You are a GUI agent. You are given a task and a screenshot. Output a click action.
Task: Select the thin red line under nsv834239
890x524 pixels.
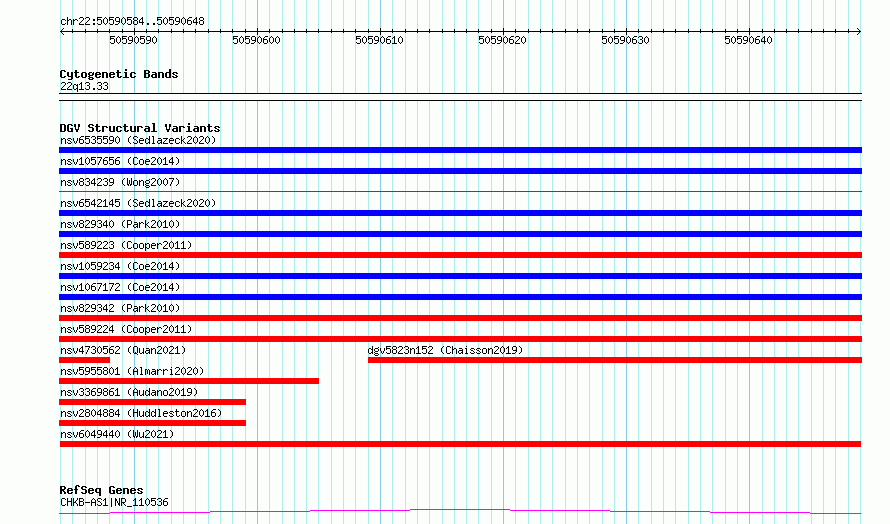pos(460,192)
